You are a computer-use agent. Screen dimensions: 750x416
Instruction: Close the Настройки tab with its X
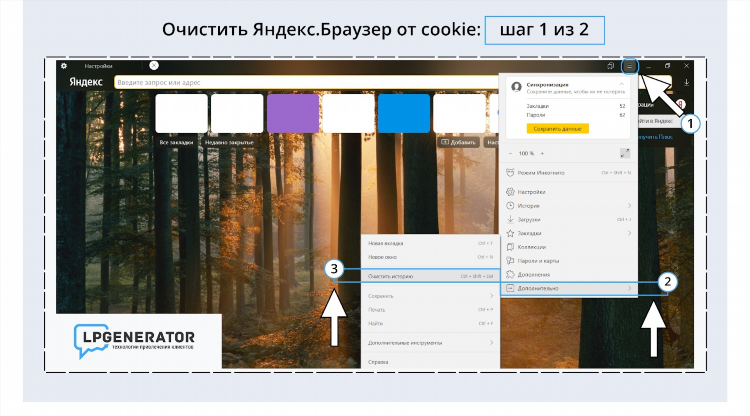coord(154,66)
